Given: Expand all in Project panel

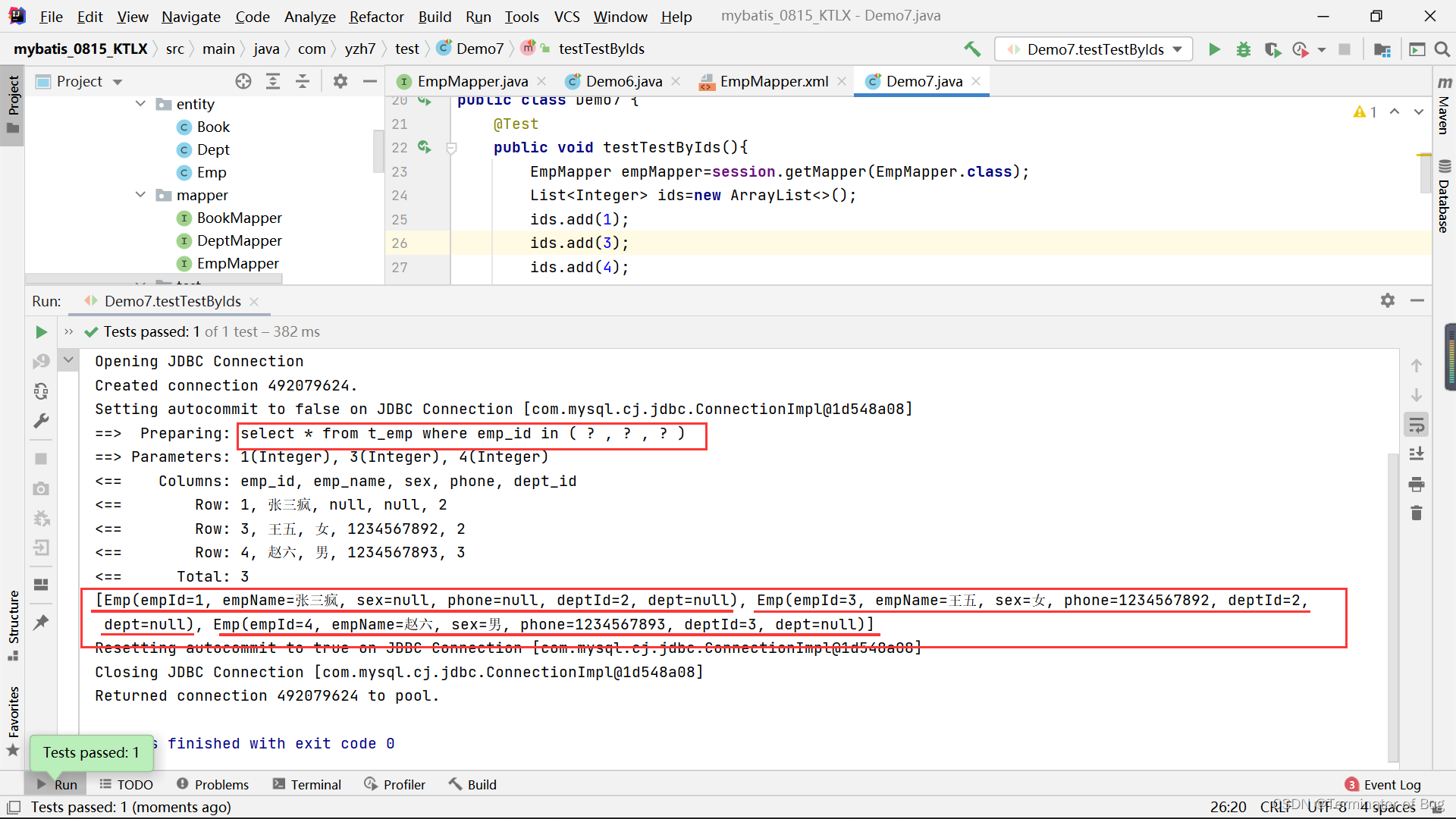Looking at the screenshot, I should [273, 81].
